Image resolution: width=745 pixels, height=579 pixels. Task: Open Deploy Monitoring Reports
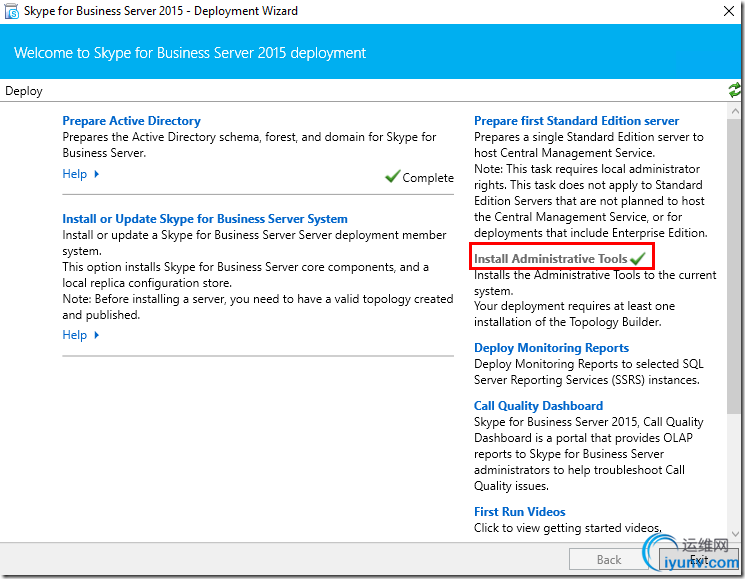[x=551, y=348]
